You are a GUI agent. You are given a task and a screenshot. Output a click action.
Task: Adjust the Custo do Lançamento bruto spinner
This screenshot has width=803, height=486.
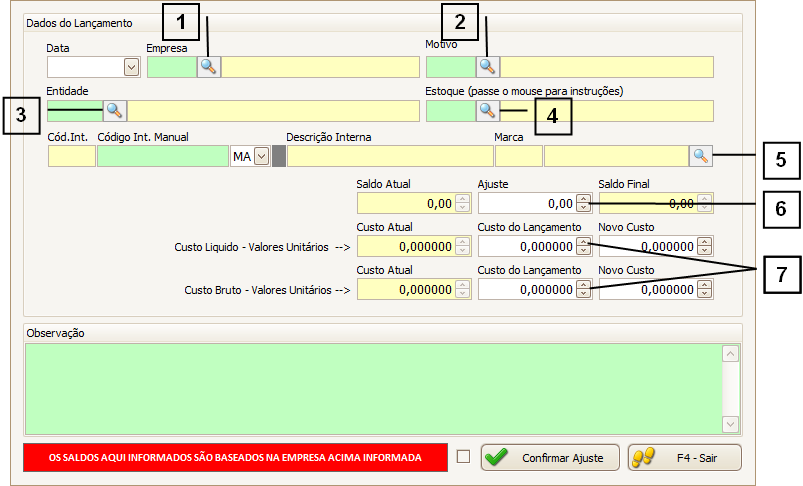[583, 289]
